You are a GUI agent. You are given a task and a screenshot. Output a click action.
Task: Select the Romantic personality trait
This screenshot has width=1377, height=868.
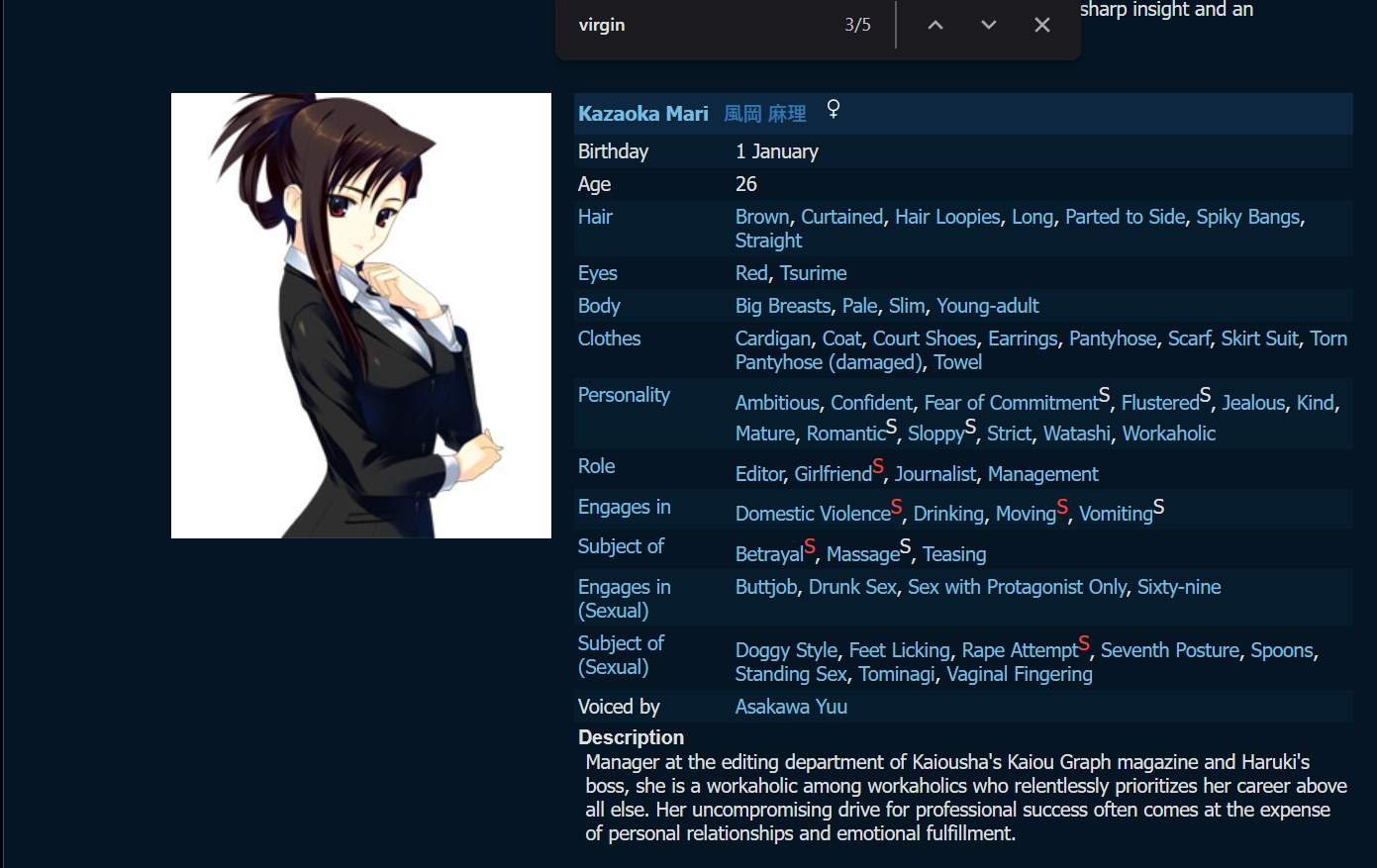pyautogui.click(x=846, y=434)
